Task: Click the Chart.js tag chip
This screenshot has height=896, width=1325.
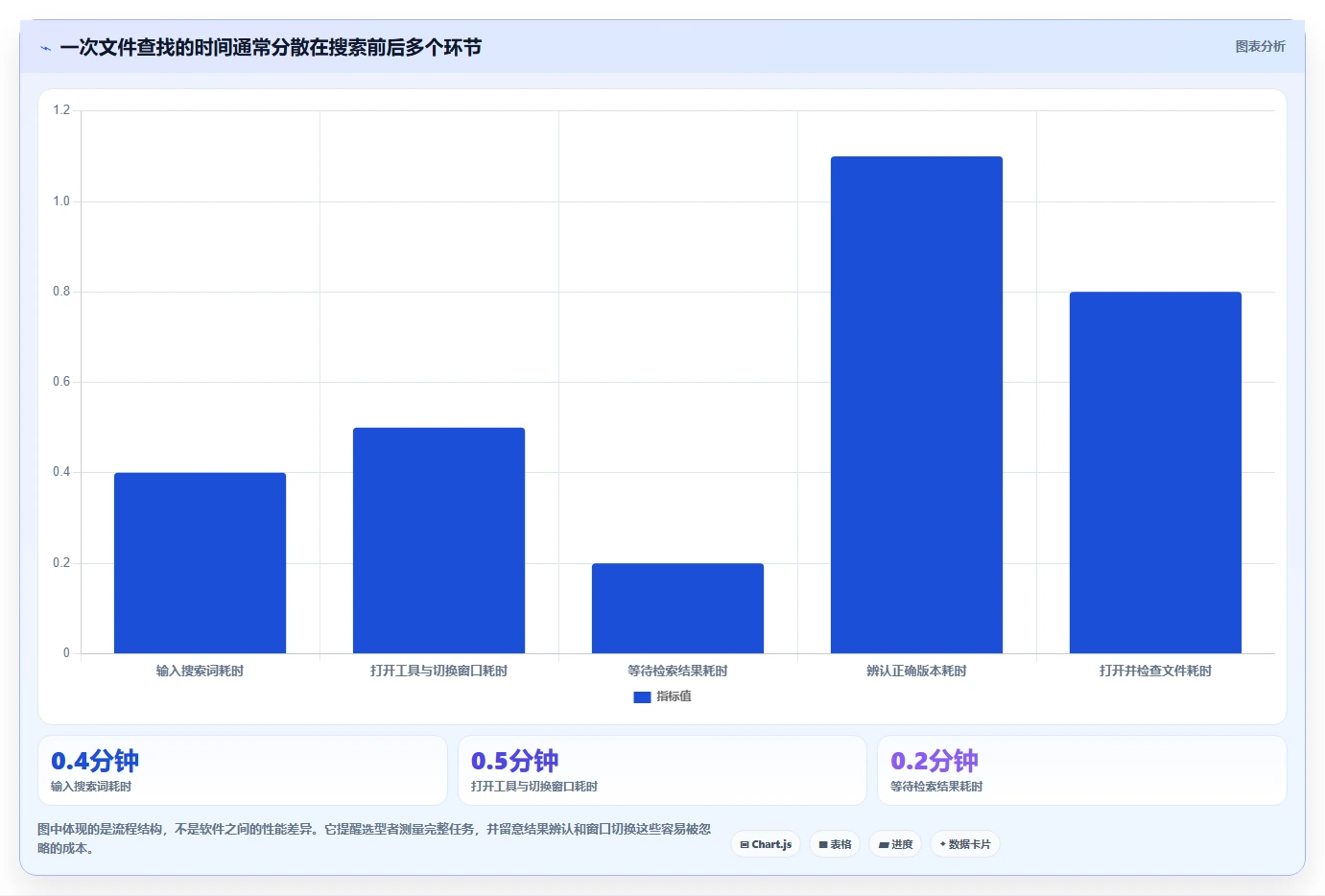Action: (x=766, y=844)
